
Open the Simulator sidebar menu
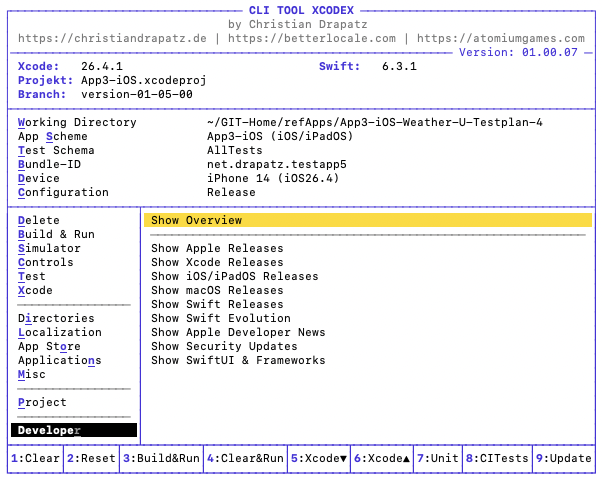[49, 248]
